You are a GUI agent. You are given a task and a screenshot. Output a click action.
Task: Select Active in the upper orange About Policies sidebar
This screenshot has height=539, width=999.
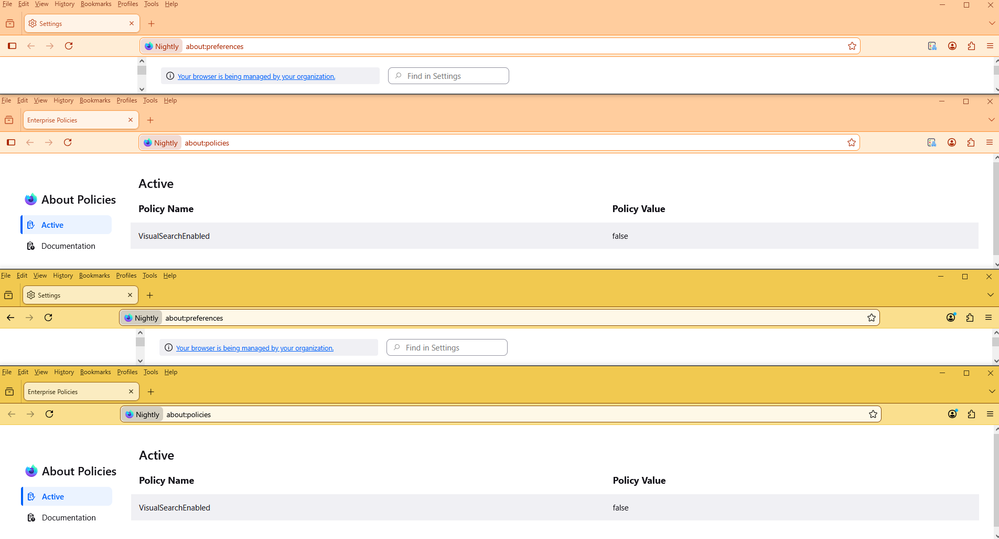point(52,225)
